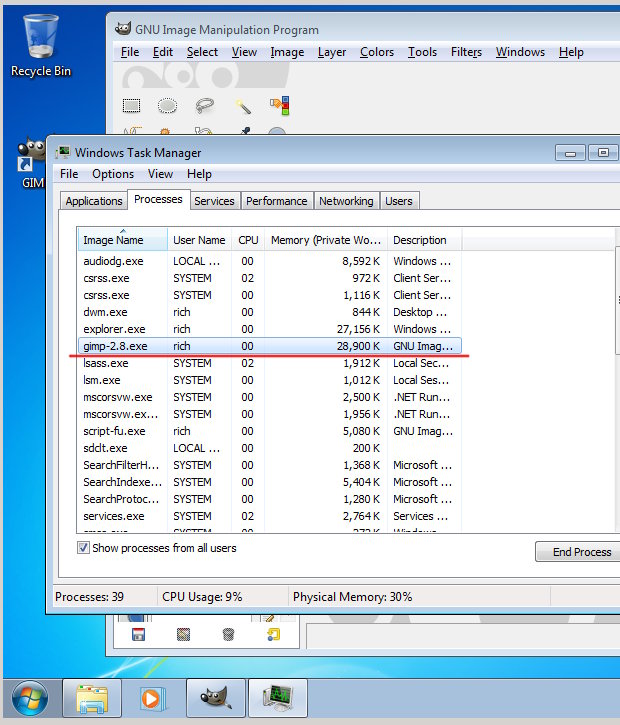
Task: Switch to GIMP via its taskbar icon
Action: [x=216, y=698]
